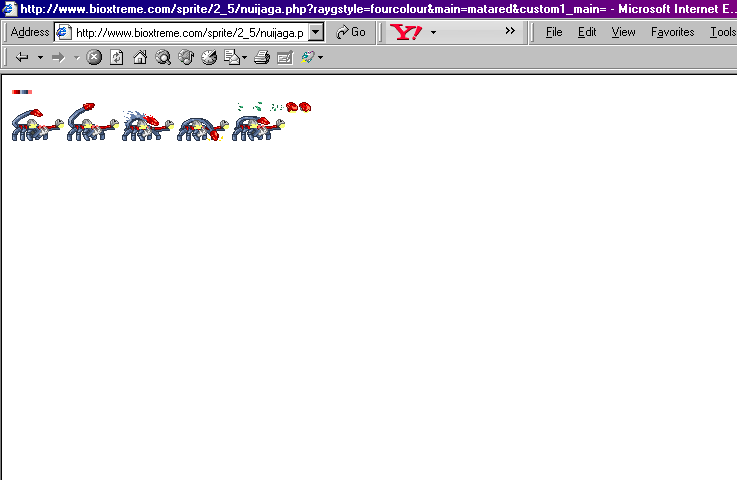Click the Go button
The width and height of the screenshot is (737, 480).
pos(351,32)
